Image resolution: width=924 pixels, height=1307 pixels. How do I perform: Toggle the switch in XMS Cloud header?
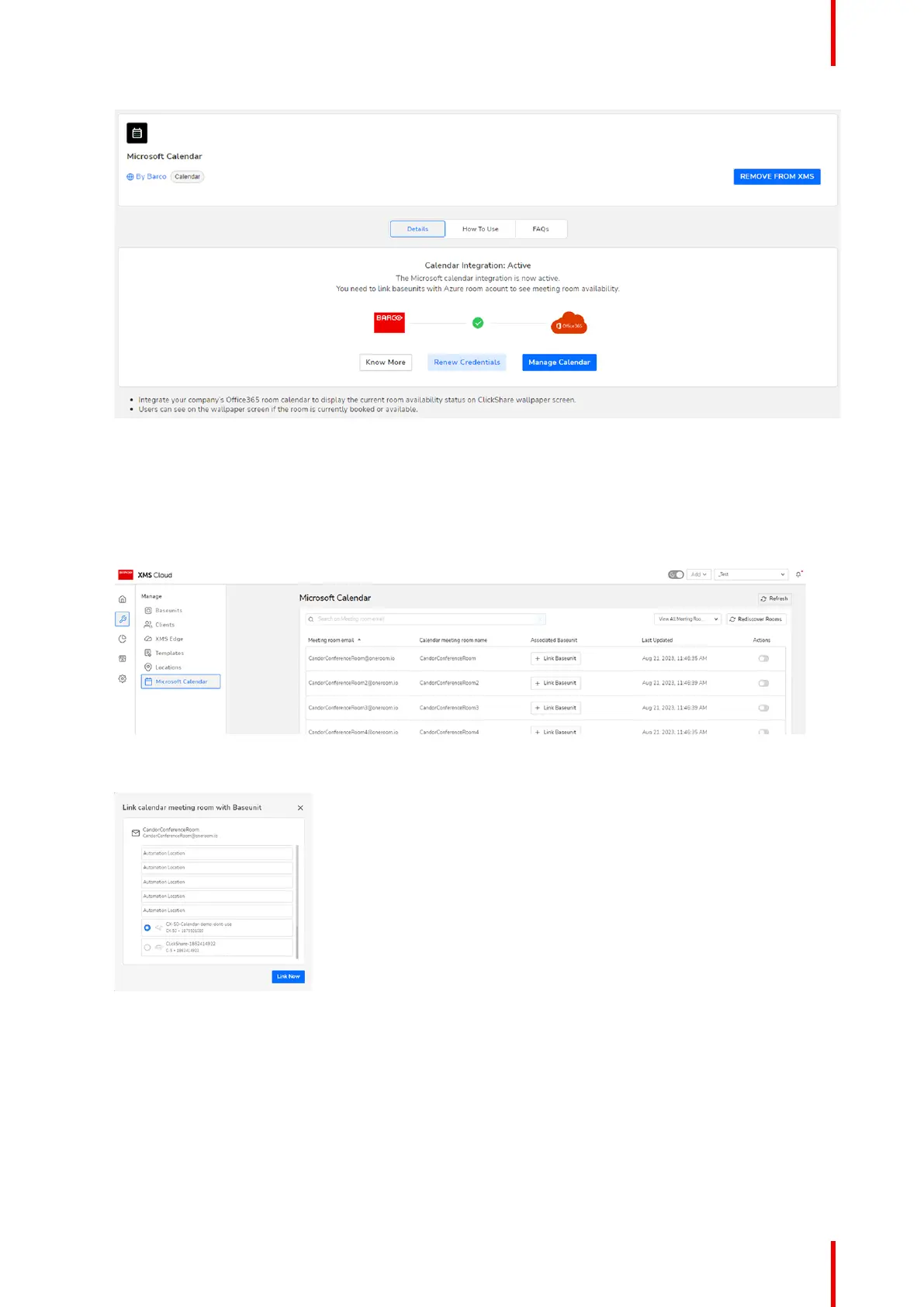[676, 574]
